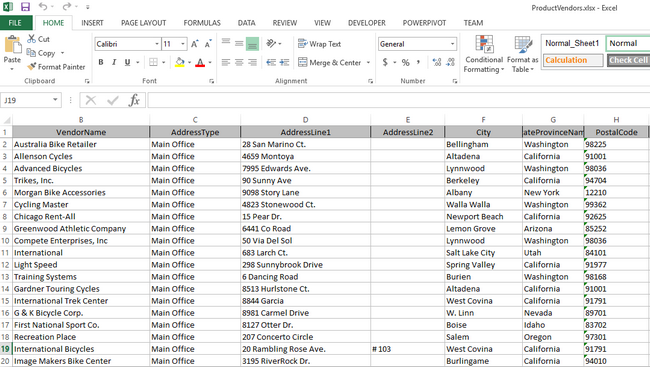650x367 pixels.
Task: Open the FILE tab
Action: [15, 23]
